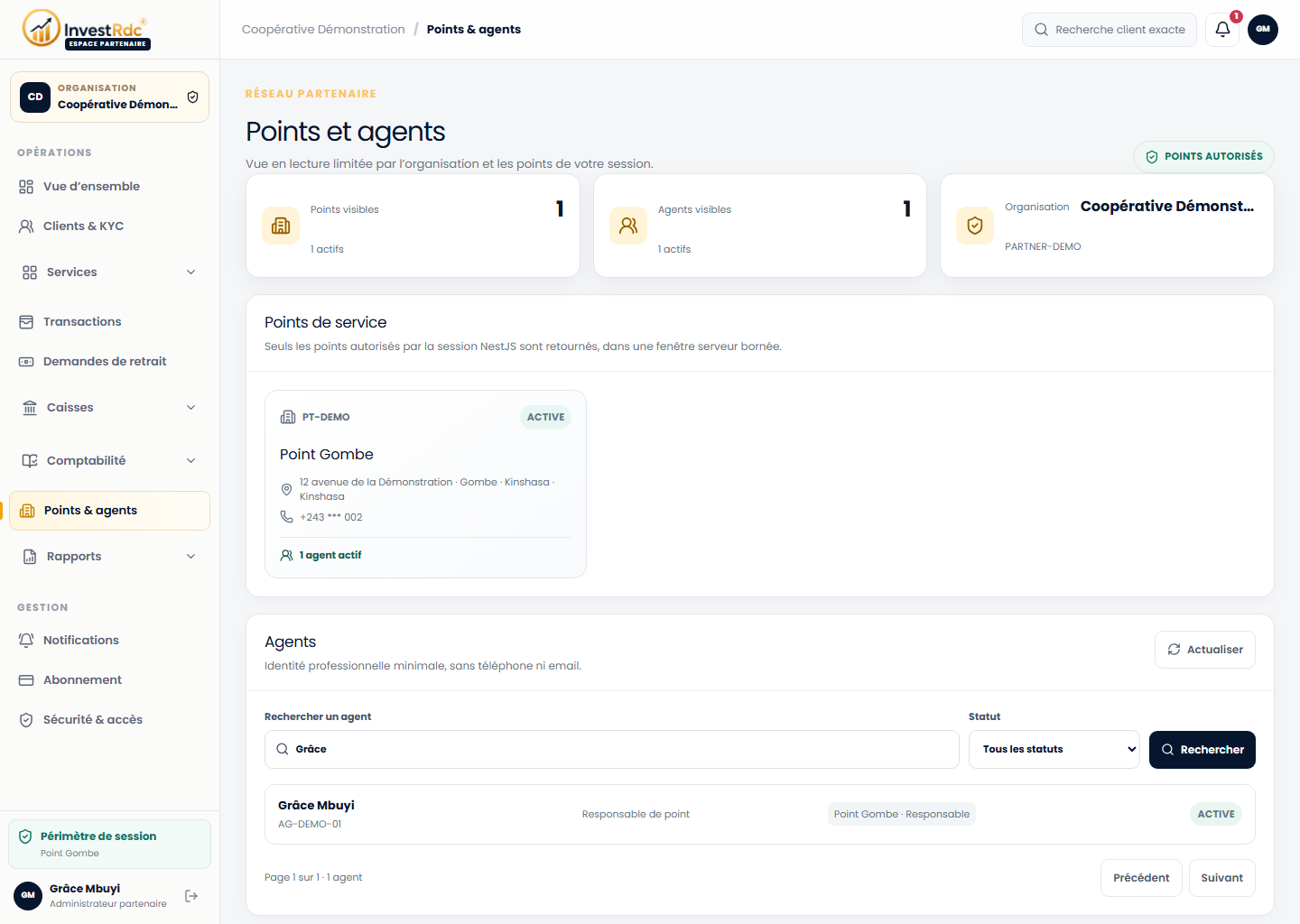Refresh agents with Actualiser button
This screenshot has width=1300, height=924.
click(1205, 650)
